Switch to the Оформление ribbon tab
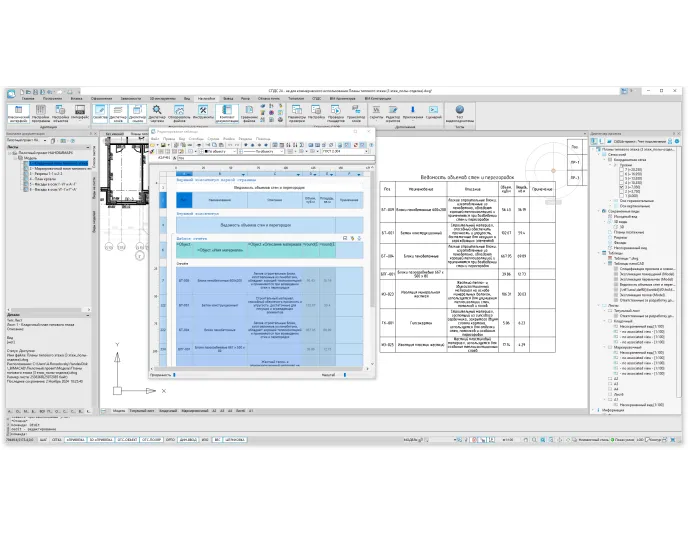Image resolution: width=688 pixels, height=537 pixels. [101, 99]
